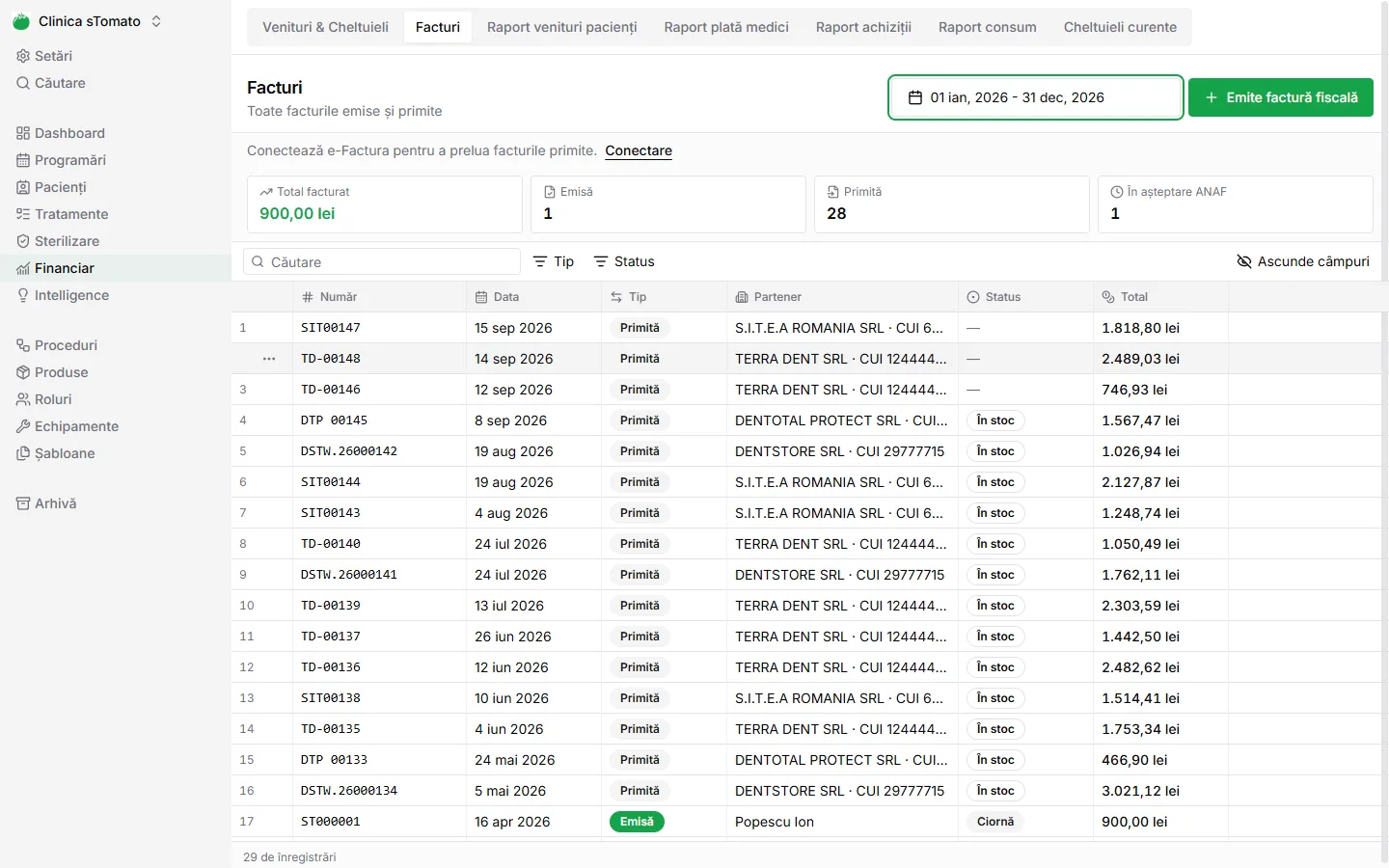The width and height of the screenshot is (1389, 868).
Task: Sort by the Număr column header
Action: pyautogui.click(x=379, y=297)
